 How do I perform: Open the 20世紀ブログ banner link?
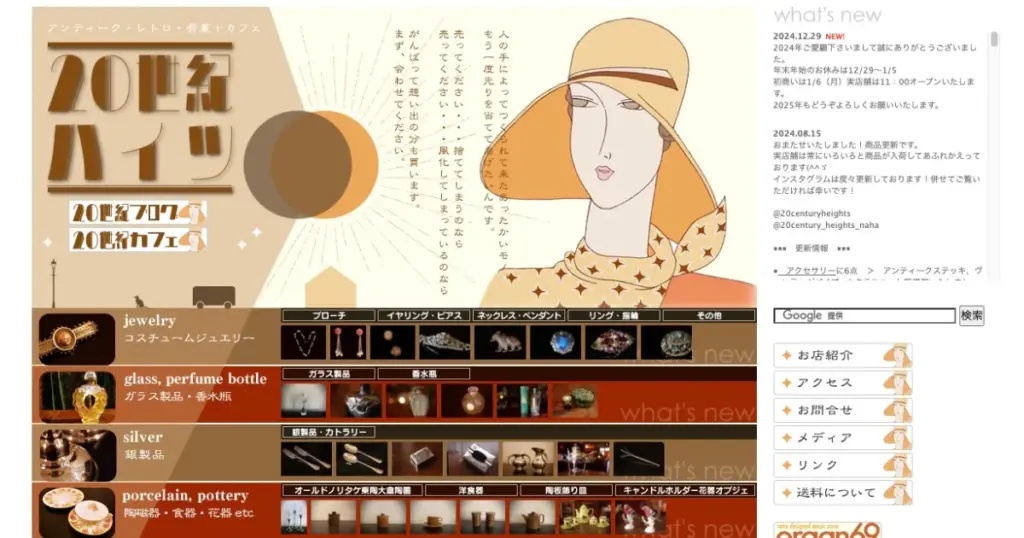138,213
